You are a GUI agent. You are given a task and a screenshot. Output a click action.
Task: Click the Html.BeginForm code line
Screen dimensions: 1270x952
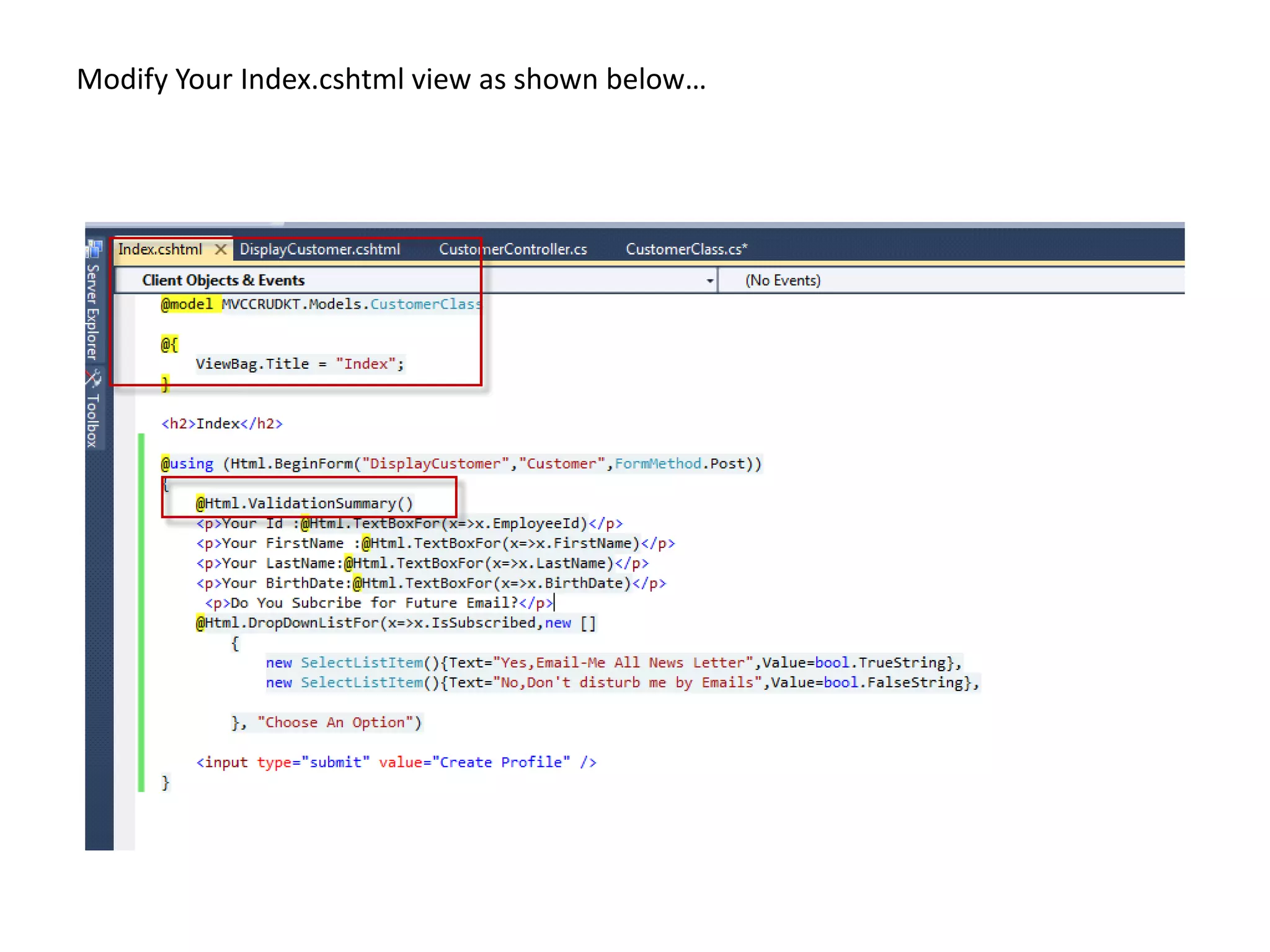pyautogui.click(x=460, y=464)
